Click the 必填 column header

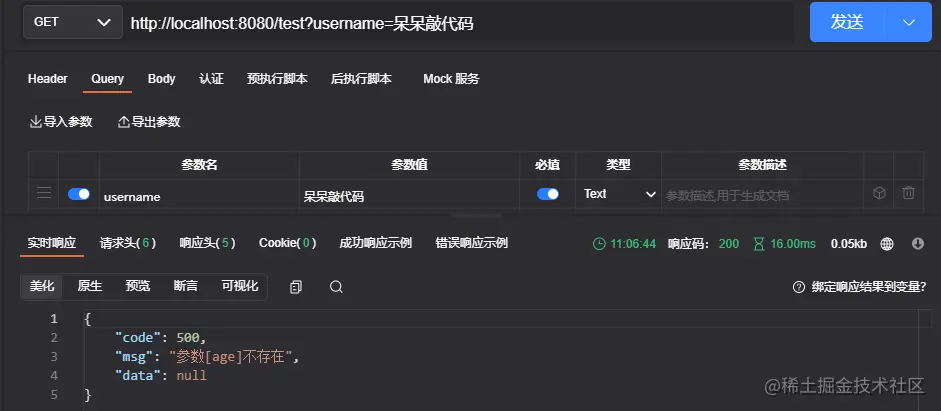point(547,165)
